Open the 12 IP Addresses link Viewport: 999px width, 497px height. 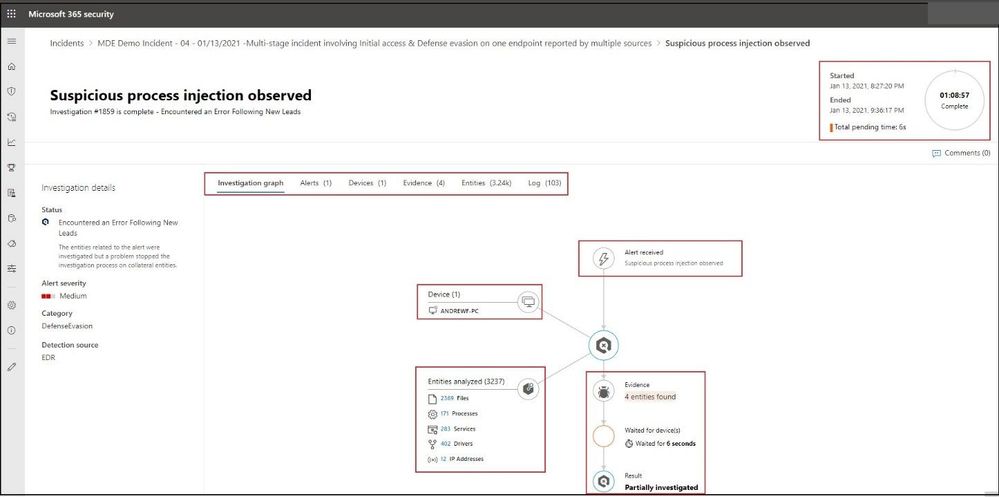pyautogui.click(x=443, y=459)
